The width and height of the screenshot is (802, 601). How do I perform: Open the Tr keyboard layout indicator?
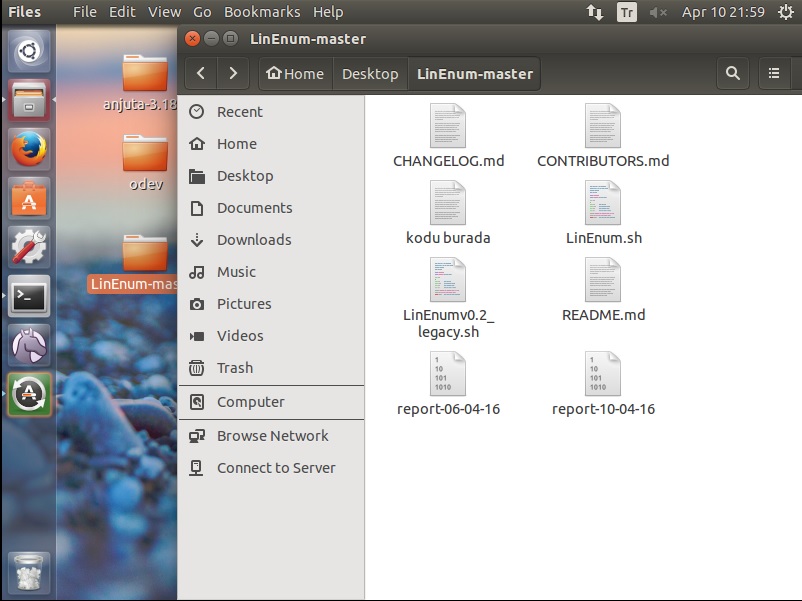pos(627,12)
